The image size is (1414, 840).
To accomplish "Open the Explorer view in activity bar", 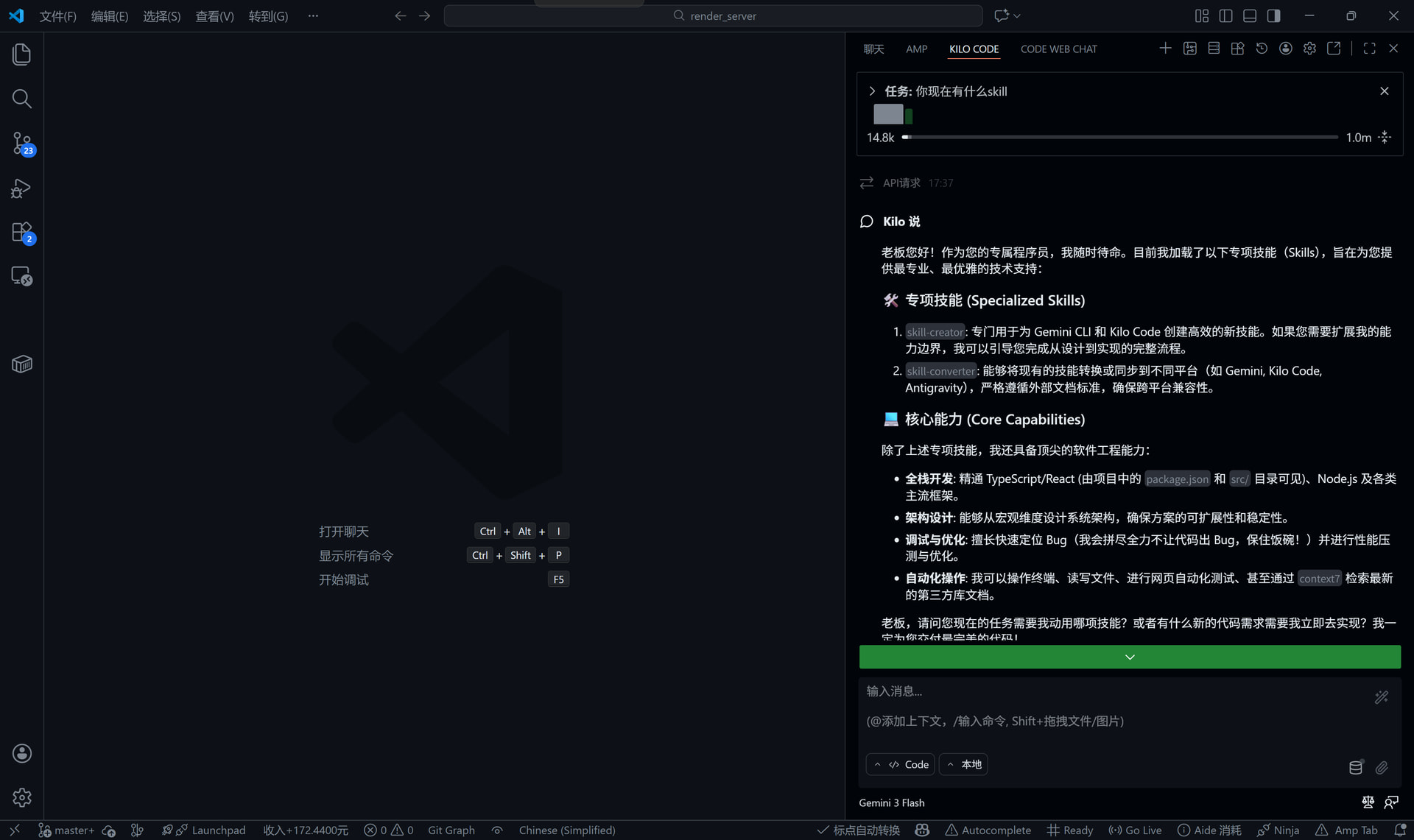I will pyautogui.click(x=21, y=54).
